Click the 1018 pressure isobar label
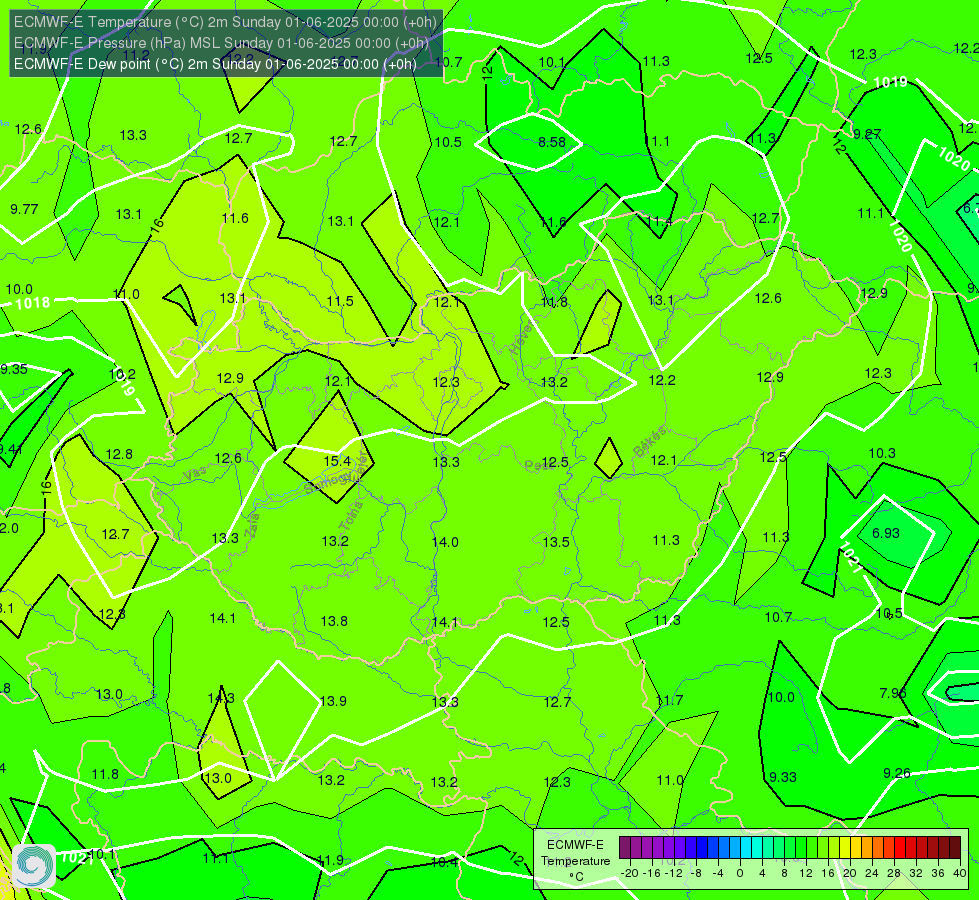This screenshot has width=979, height=900. (x=32, y=304)
